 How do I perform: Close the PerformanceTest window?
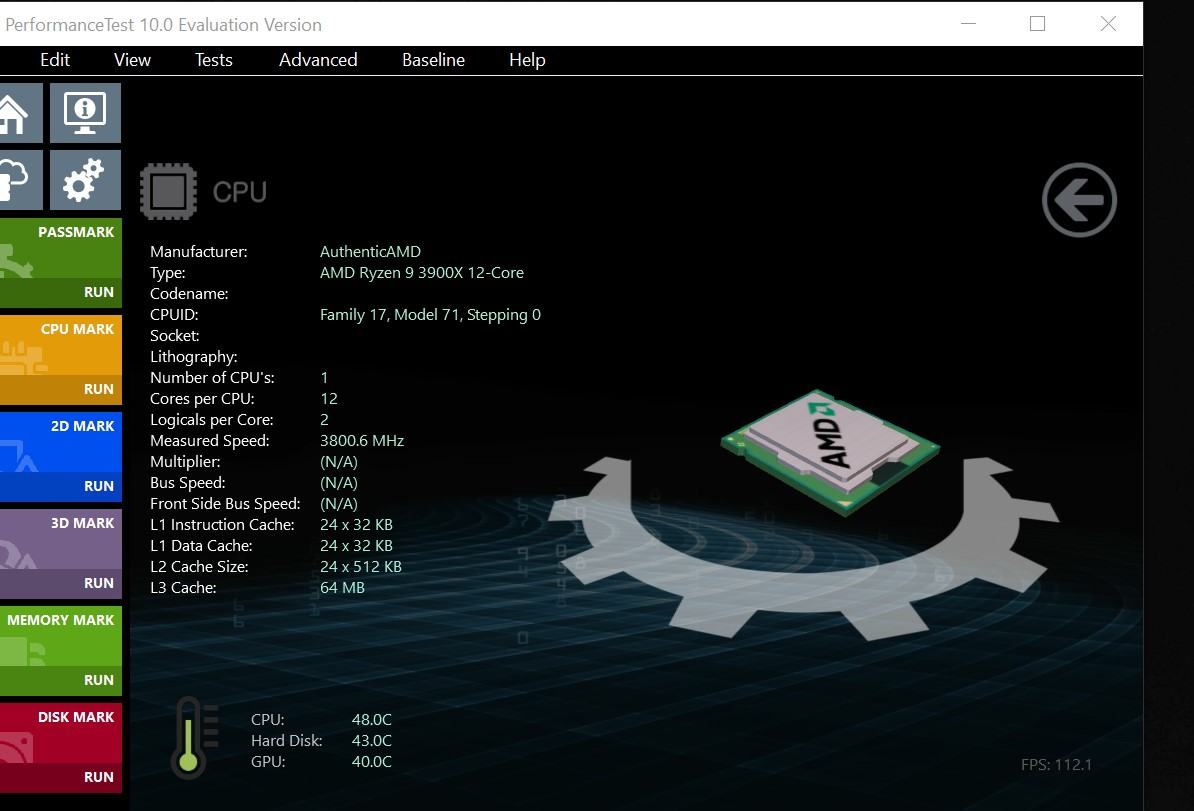click(1108, 24)
